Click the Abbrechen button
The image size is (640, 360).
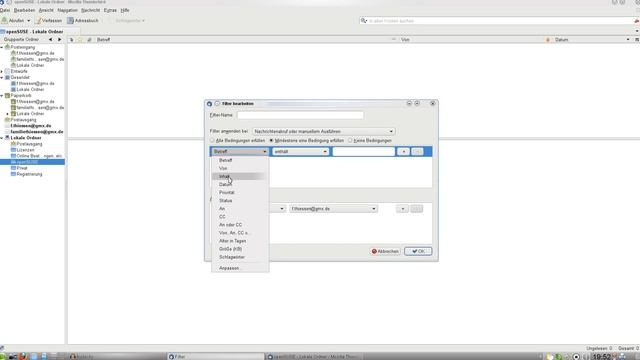[385, 251]
